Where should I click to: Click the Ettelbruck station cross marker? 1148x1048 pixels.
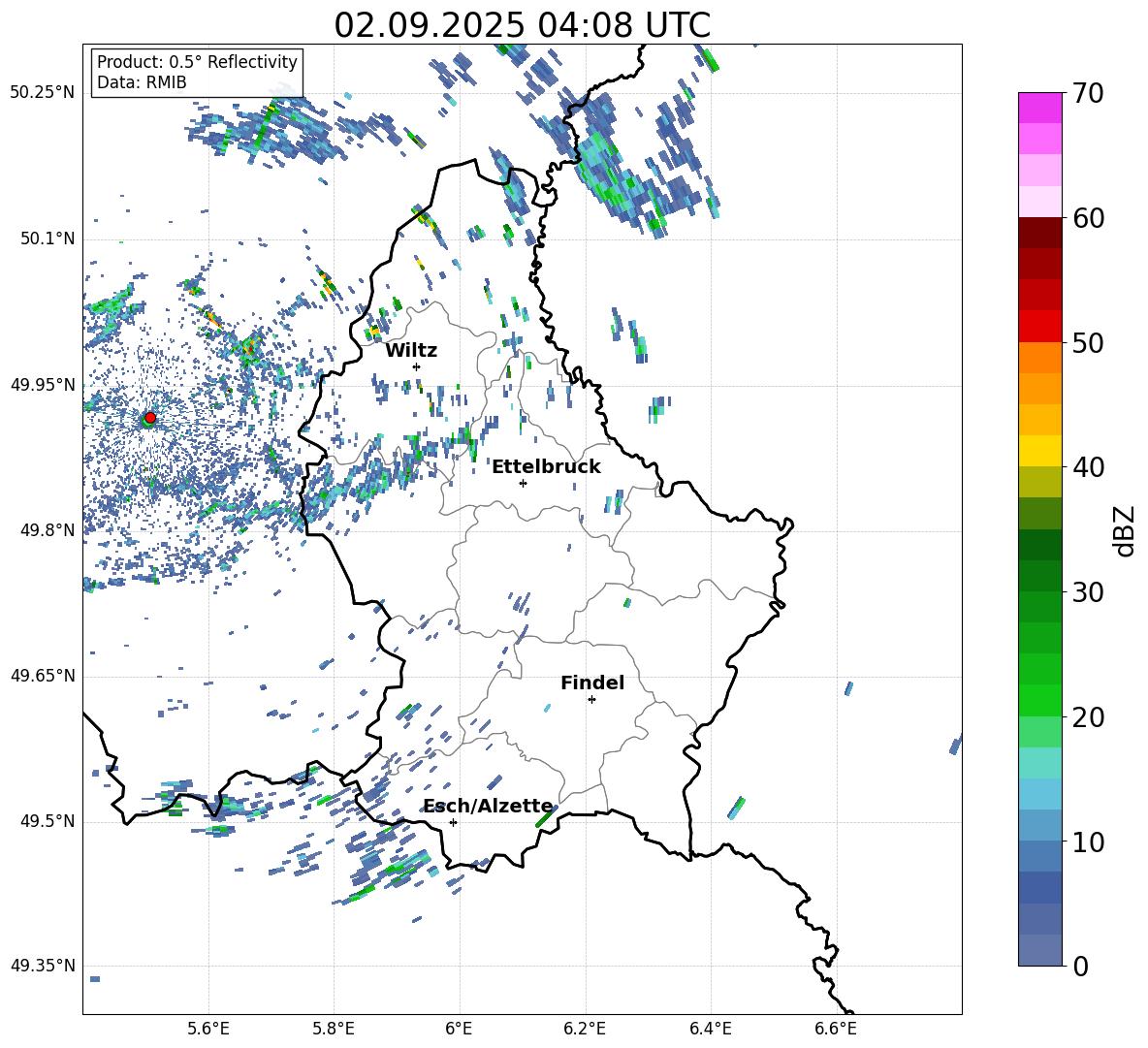(x=523, y=483)
